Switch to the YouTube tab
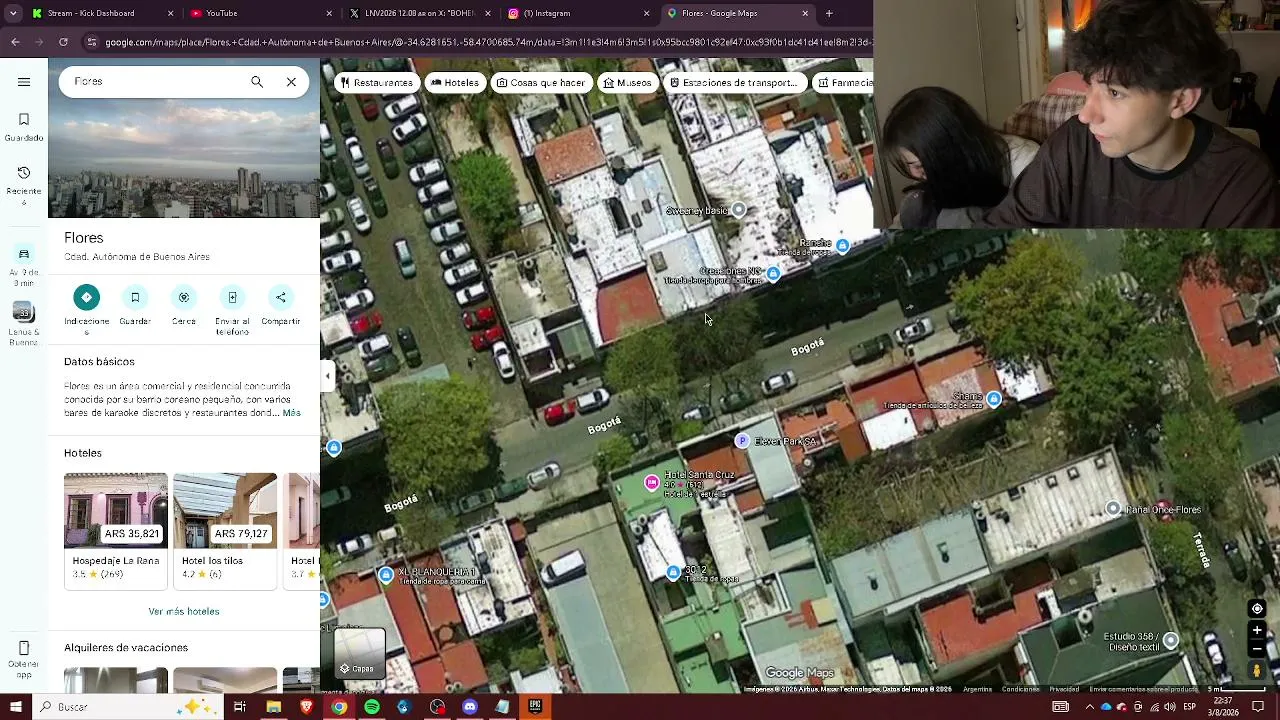1280x720 pixels. tap(262, 14)
